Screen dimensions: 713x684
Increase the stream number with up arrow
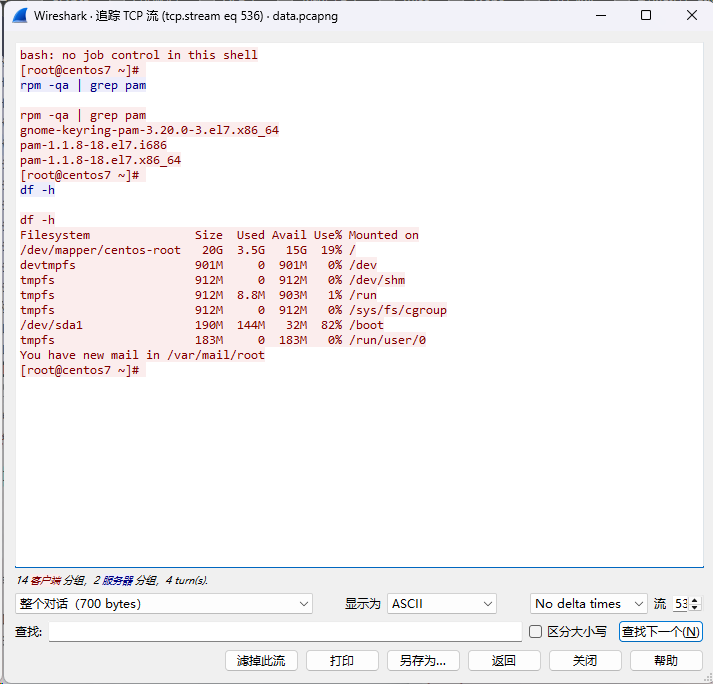tap(695, 600)
